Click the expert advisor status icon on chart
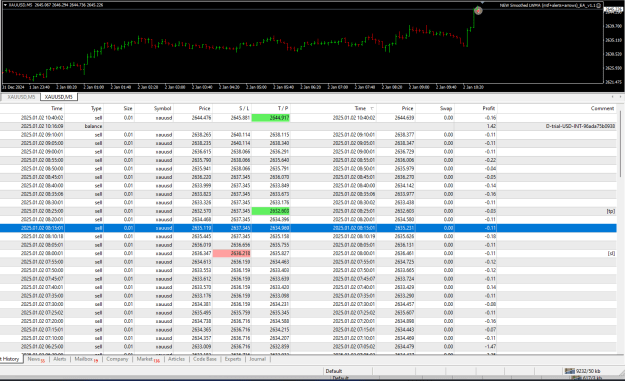 tap(598, 5)
